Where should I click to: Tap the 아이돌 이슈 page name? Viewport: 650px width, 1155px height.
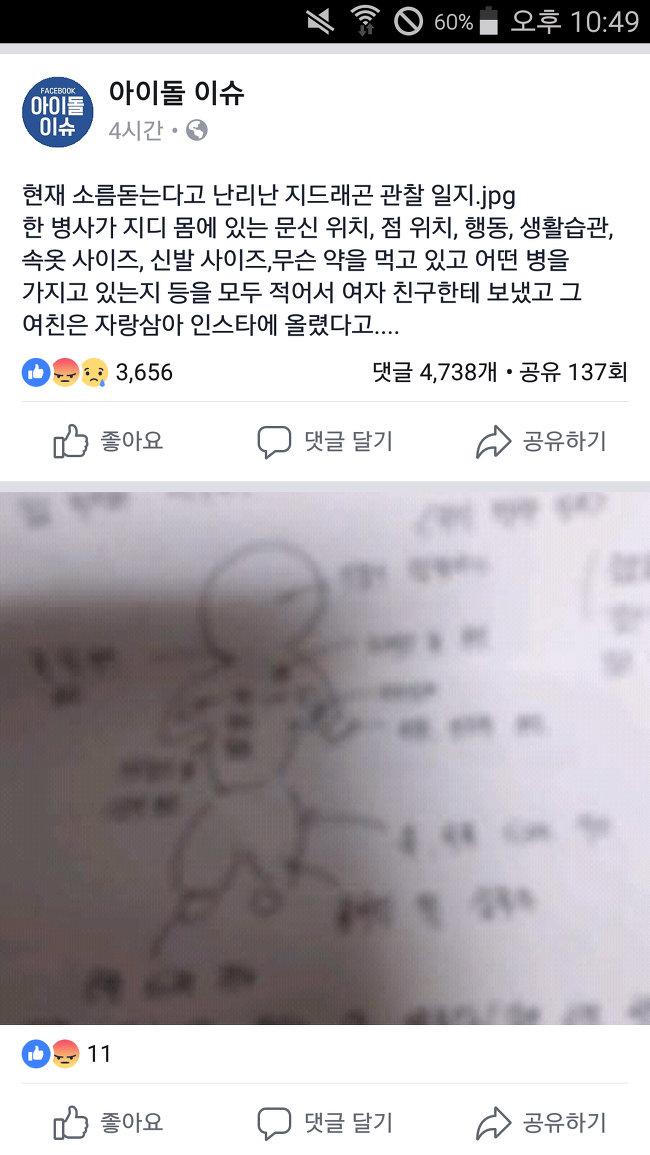coord(176,93)
